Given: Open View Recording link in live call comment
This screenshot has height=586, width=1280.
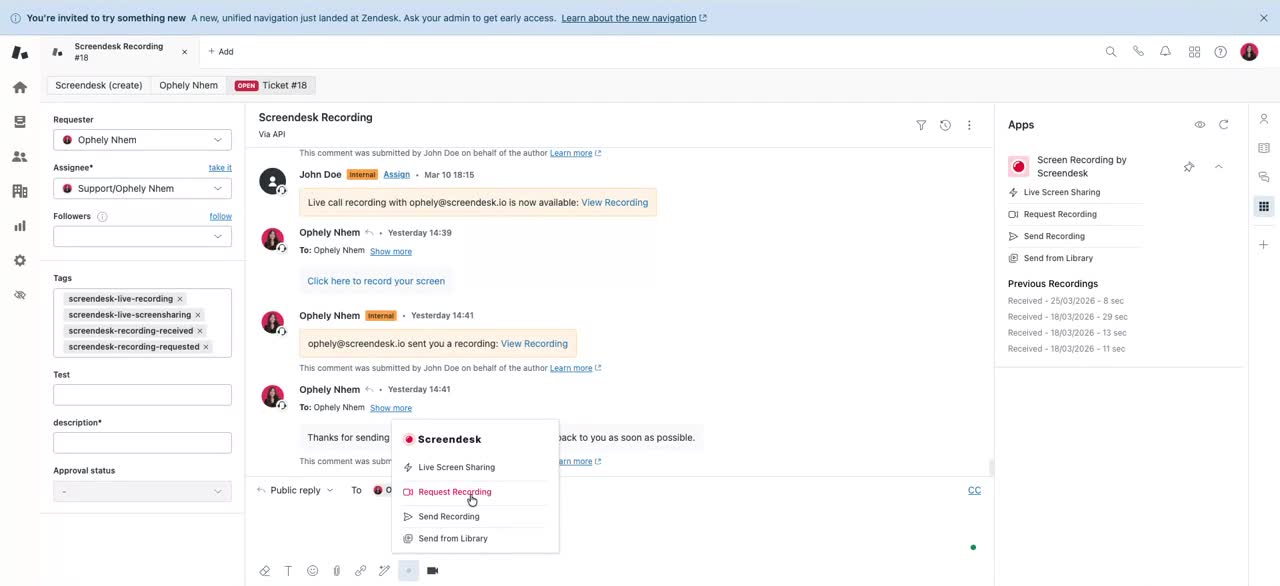Looking at the screenshot, I should click(x=614, y=202).
